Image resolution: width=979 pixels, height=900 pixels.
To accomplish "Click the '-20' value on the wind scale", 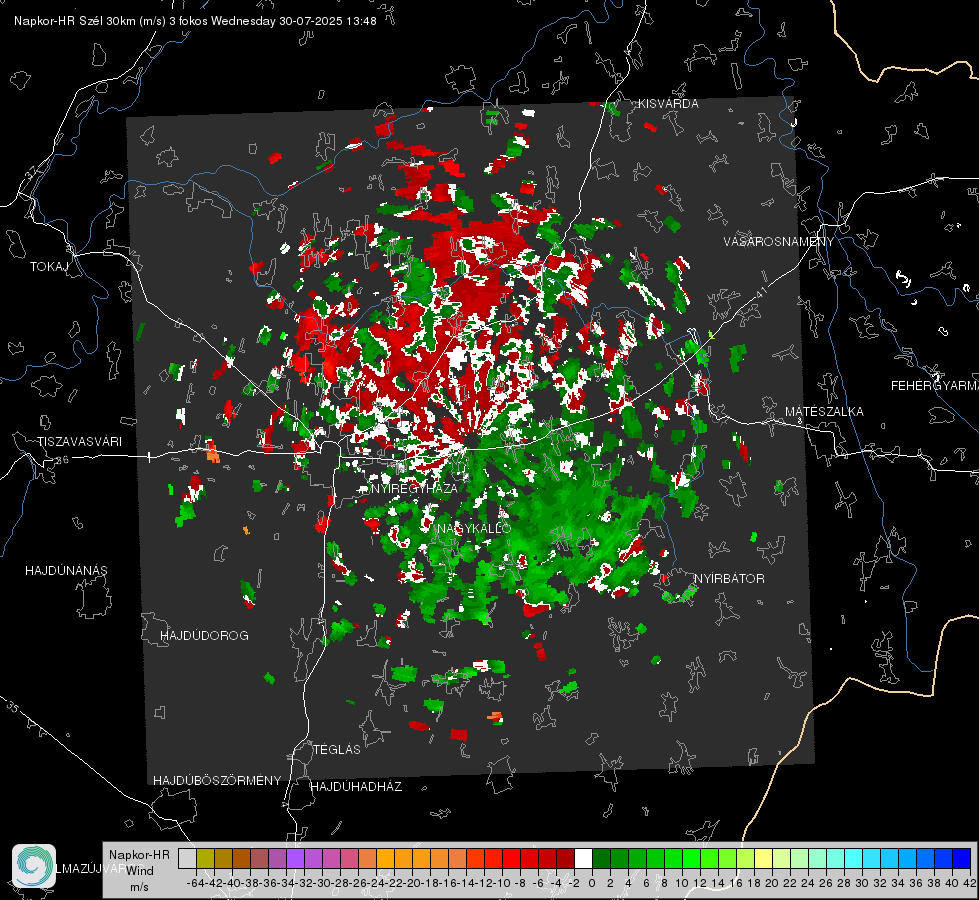I will click(x=412, y=883).
